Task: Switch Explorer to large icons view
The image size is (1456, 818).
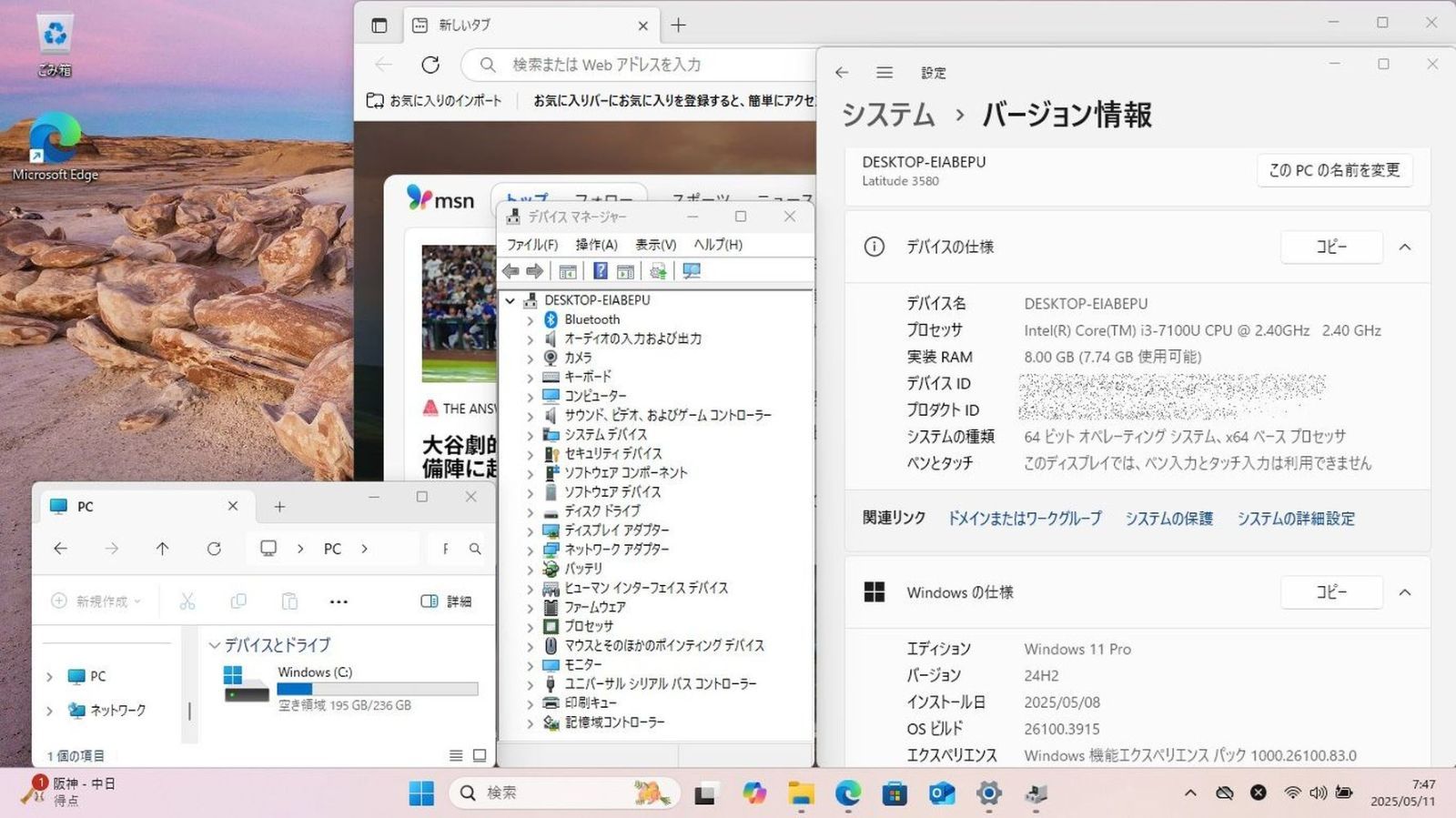Action: point(480,755)
